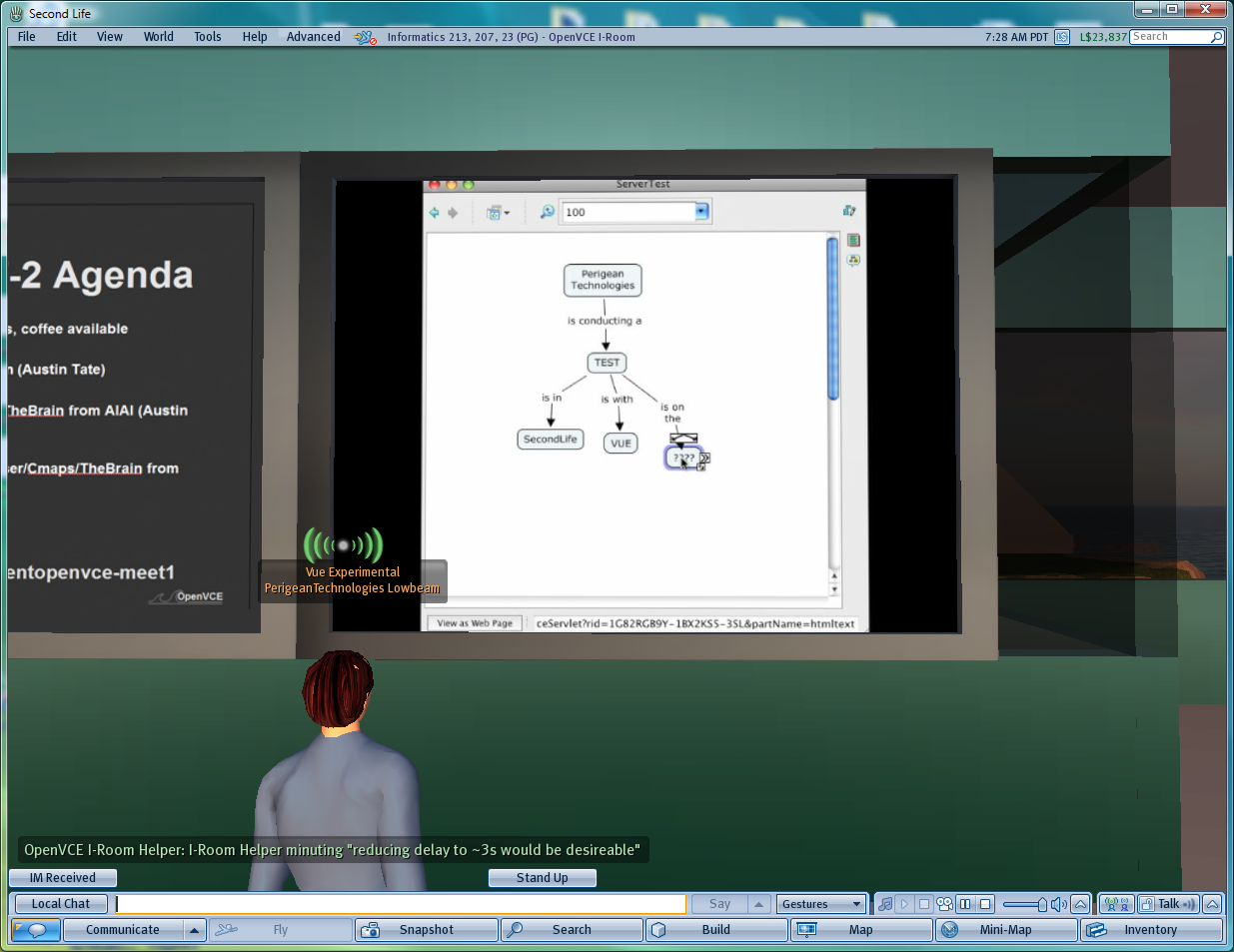
Task: Select the VUE concept node
Action: tap(620, 443)
